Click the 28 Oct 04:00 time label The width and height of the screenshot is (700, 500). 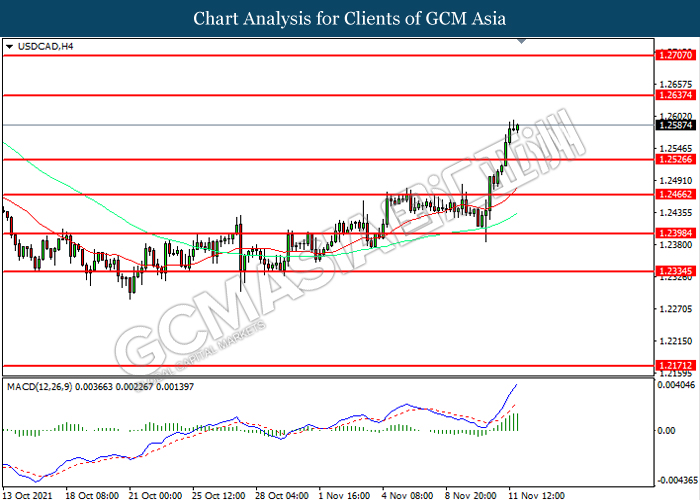[x=282, y=495]
